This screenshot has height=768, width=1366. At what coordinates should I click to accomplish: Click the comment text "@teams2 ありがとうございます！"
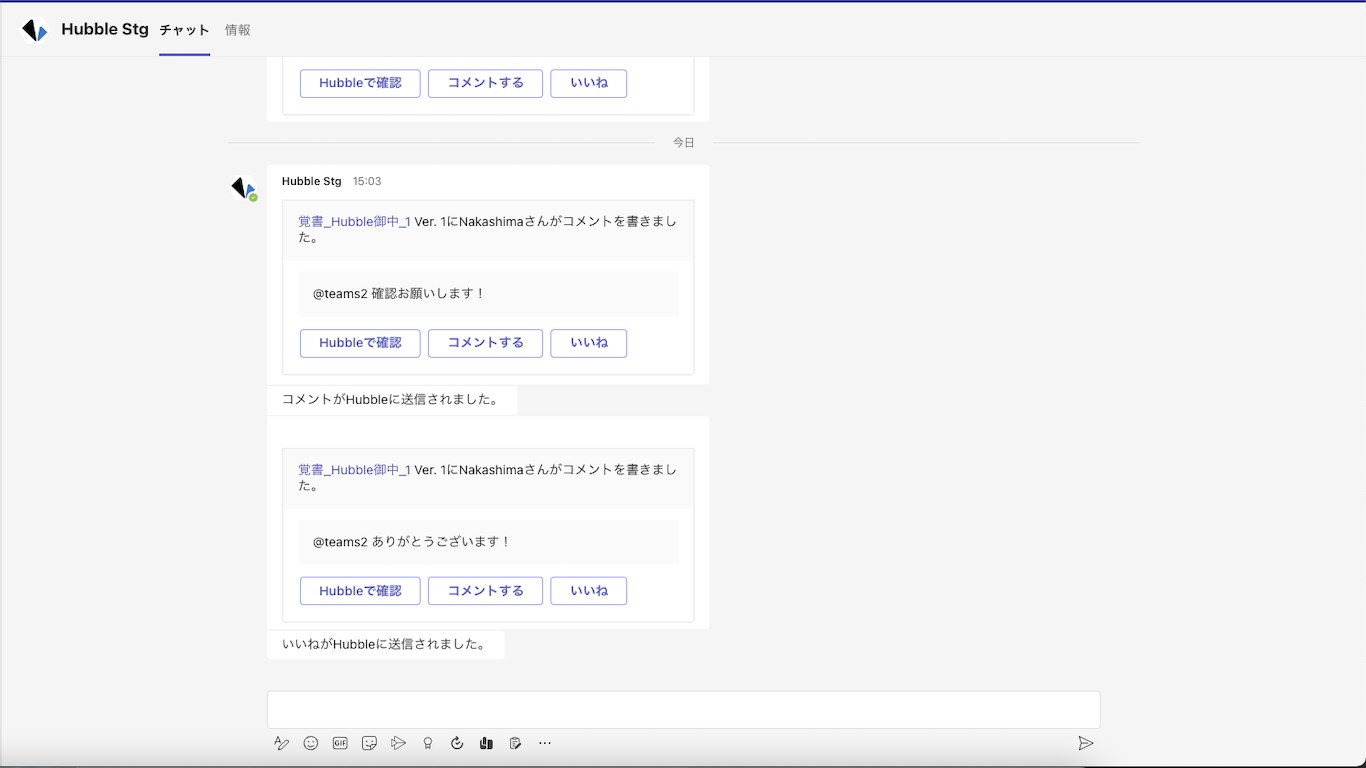click(x=412, y=542)
